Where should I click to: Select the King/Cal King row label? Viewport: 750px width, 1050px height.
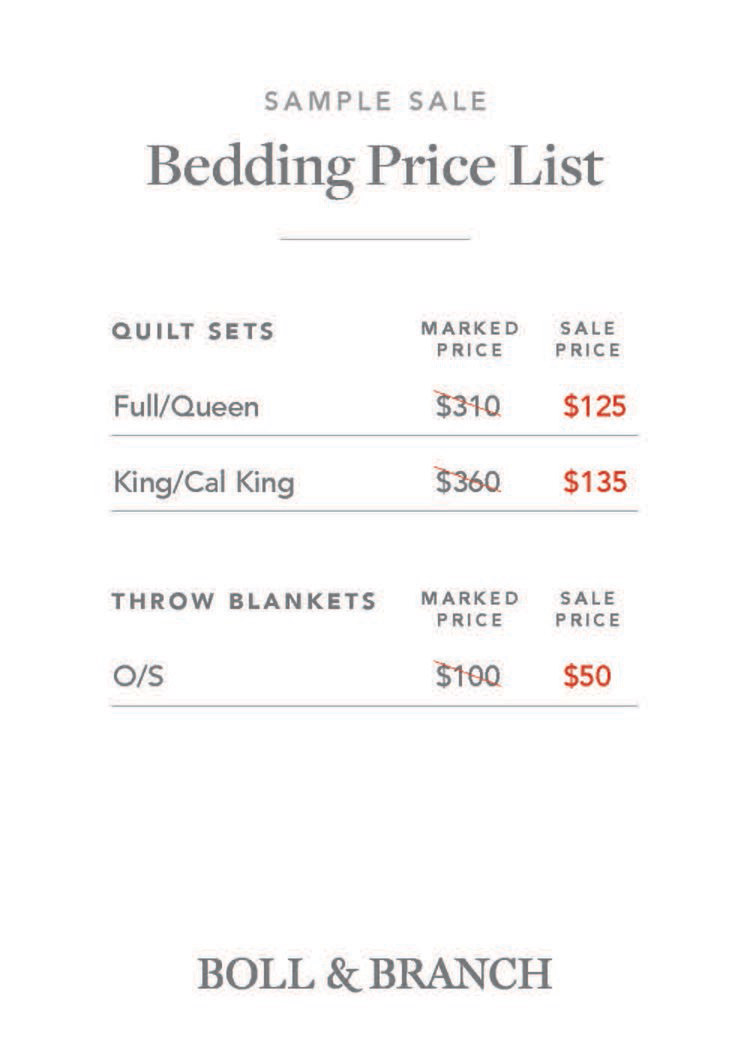(x=204, y=483)
